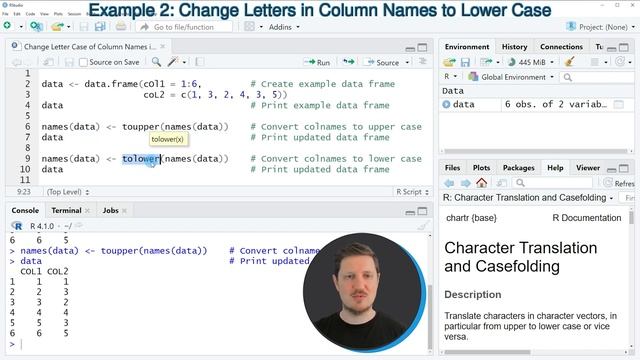
Task: Select the History tab
Action: point(514,47)
